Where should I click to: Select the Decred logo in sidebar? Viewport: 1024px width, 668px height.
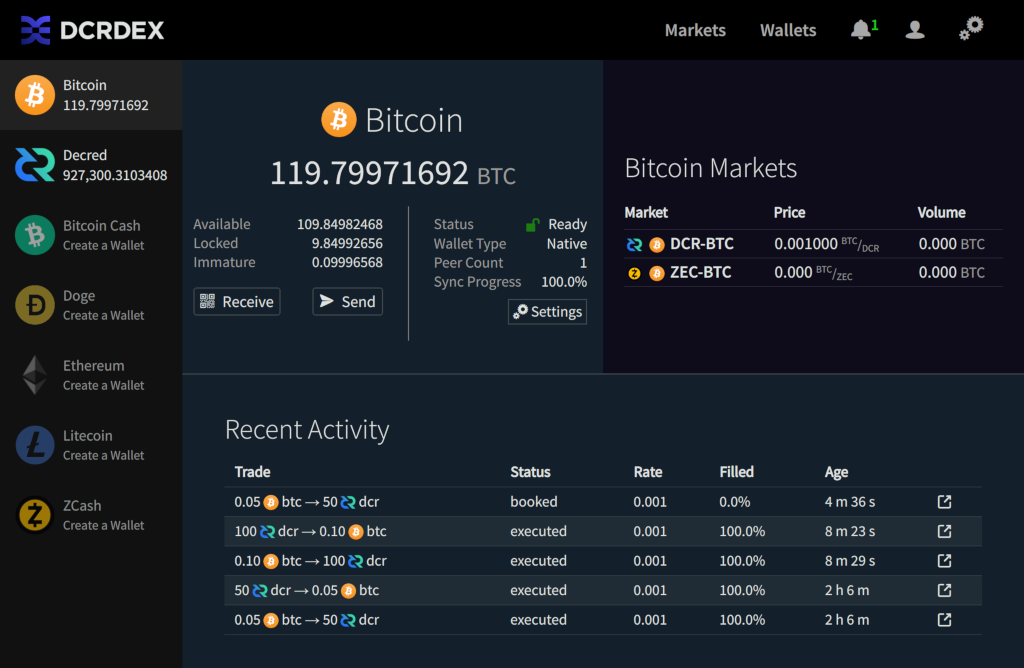(35, 165)
